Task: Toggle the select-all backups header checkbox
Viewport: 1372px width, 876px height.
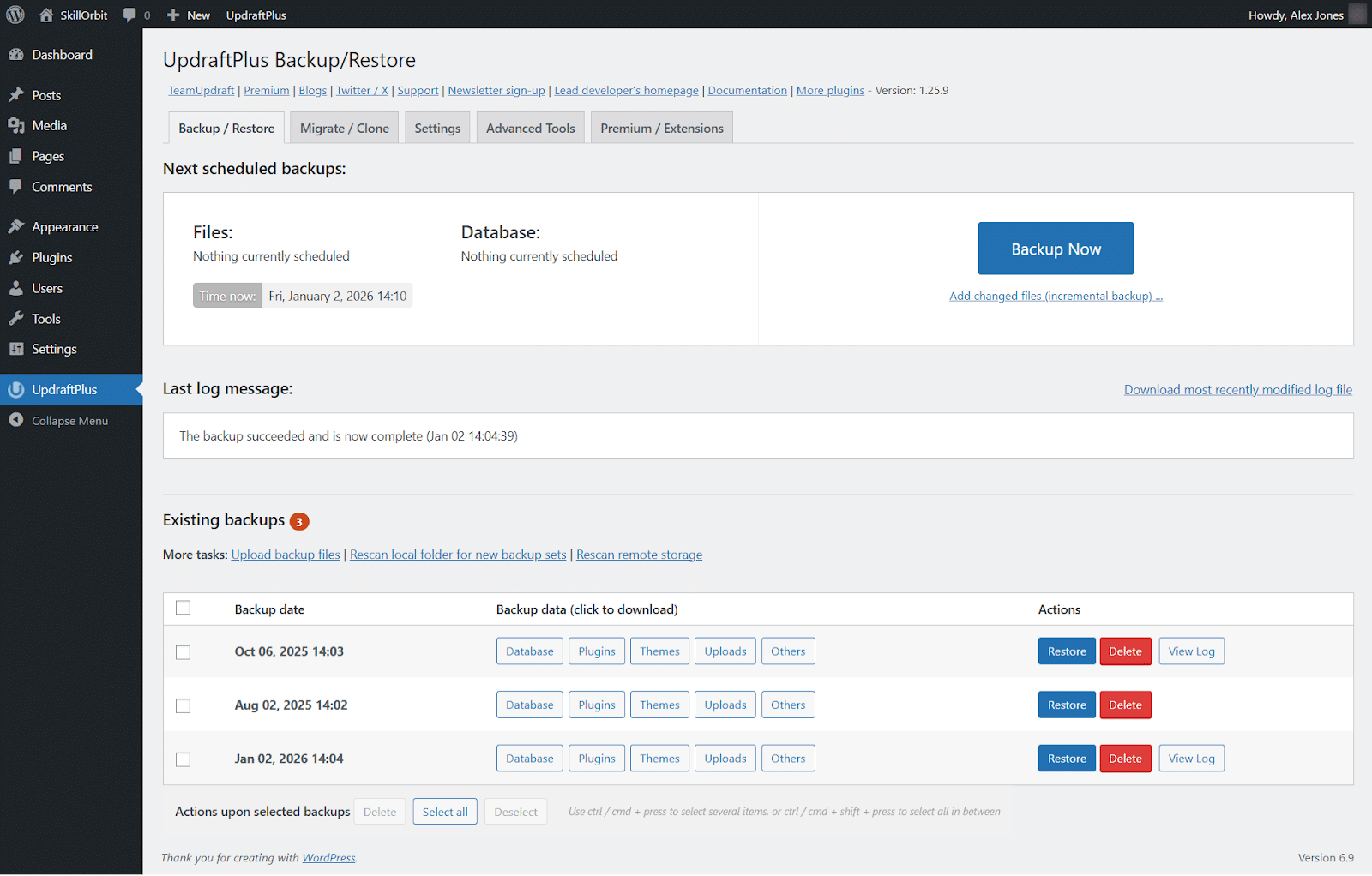Action: pyautogui.click(x=183, y=608)
